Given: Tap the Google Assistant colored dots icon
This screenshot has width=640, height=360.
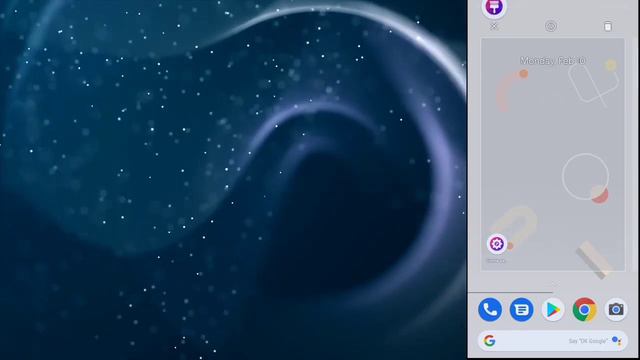Looking at the screenshot, I should tap(617, 341).
